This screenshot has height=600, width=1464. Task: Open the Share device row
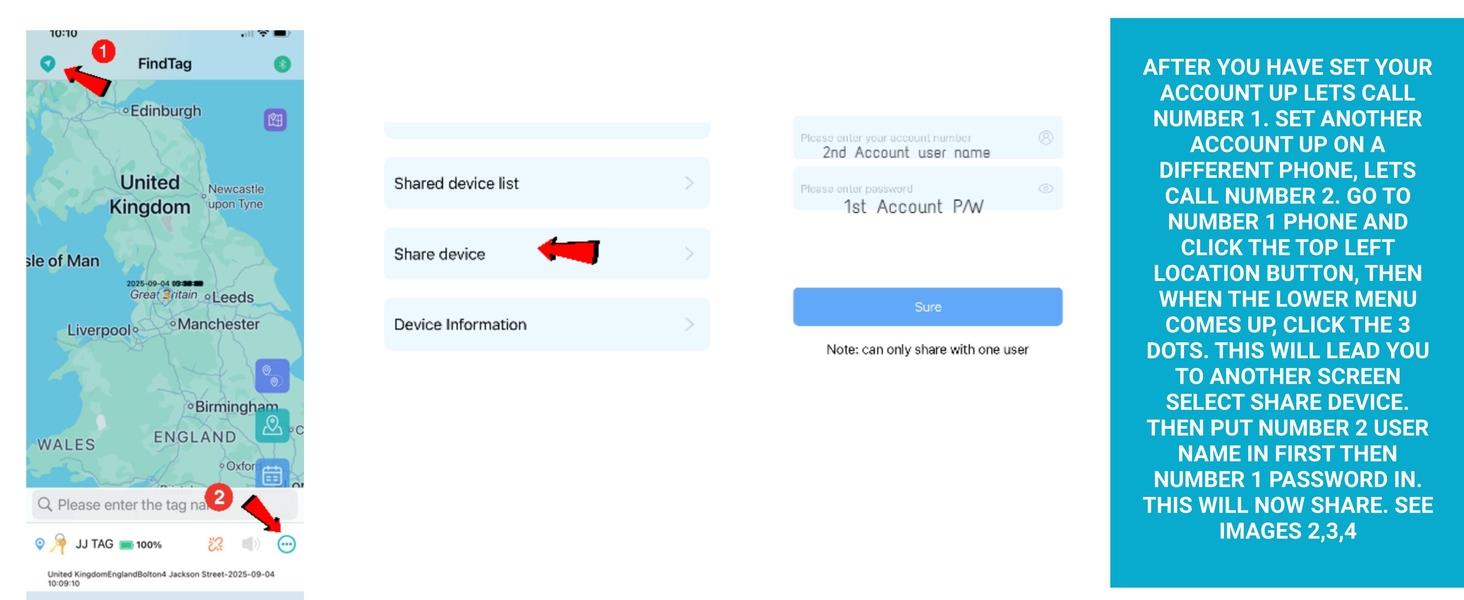pos(547,254)
